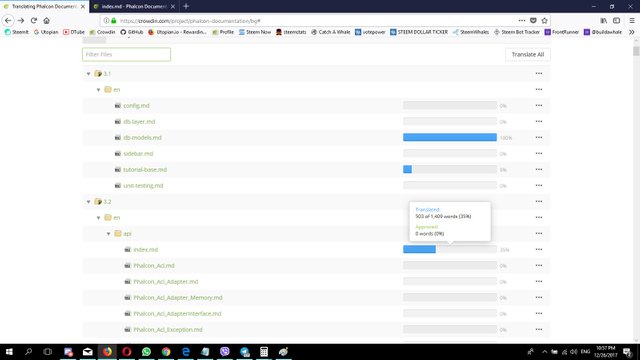Reload the page with refresh icon
The image size is (640, 360).
[x=34, y=20]
